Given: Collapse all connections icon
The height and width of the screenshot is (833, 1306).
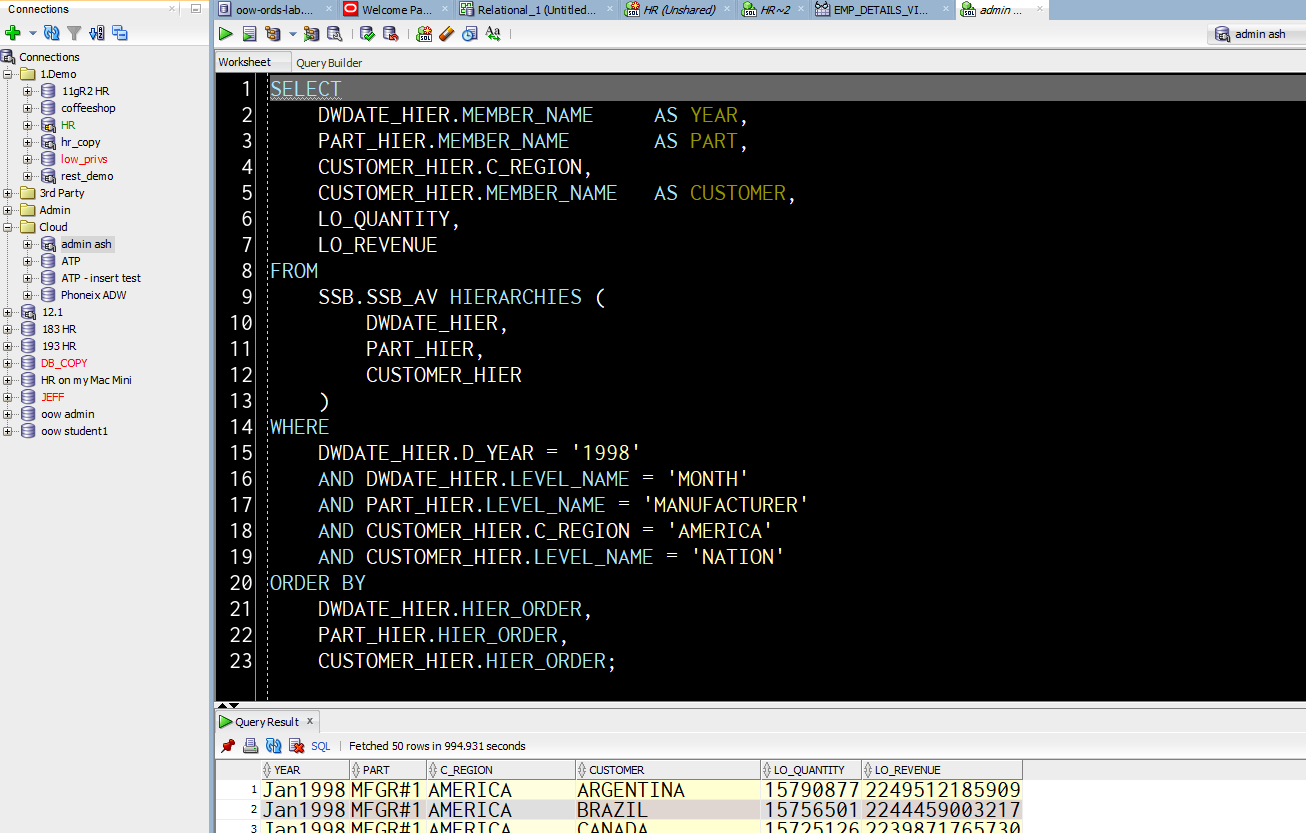Looking at the screenshot, I should tap(120, 33).
